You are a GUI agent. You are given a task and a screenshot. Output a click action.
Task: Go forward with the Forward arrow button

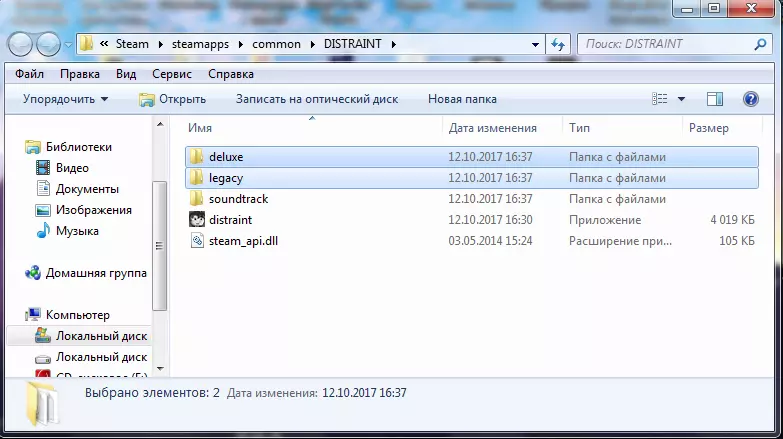[48, 44]
